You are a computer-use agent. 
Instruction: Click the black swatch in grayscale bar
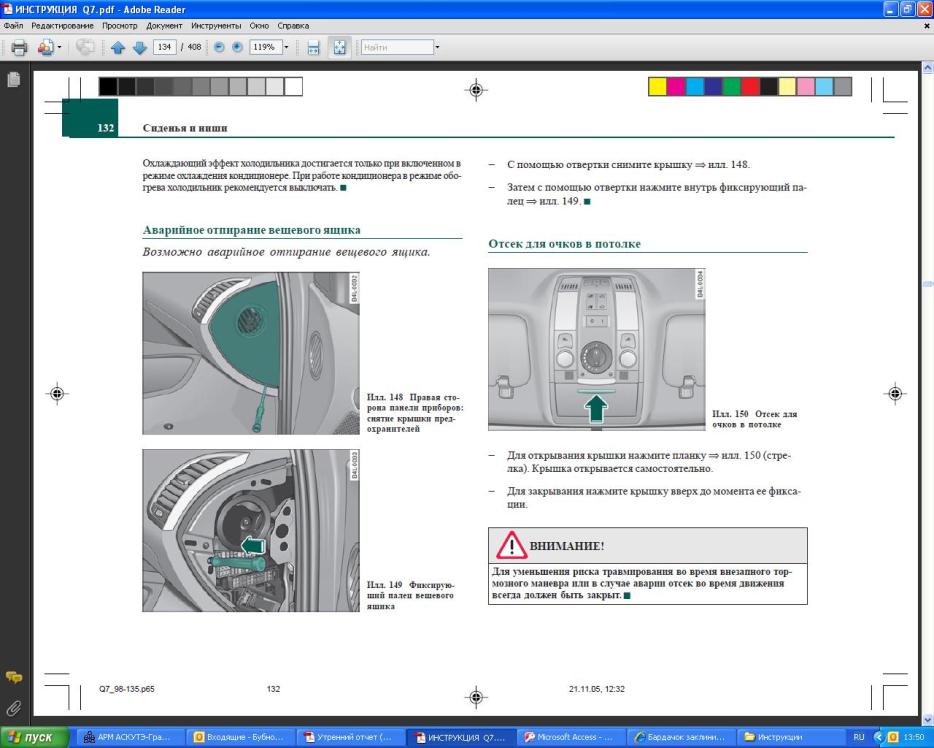click(108, 87)
